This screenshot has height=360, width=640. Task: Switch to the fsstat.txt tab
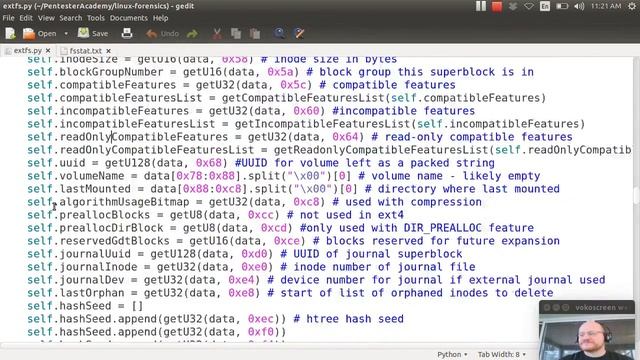85,51
